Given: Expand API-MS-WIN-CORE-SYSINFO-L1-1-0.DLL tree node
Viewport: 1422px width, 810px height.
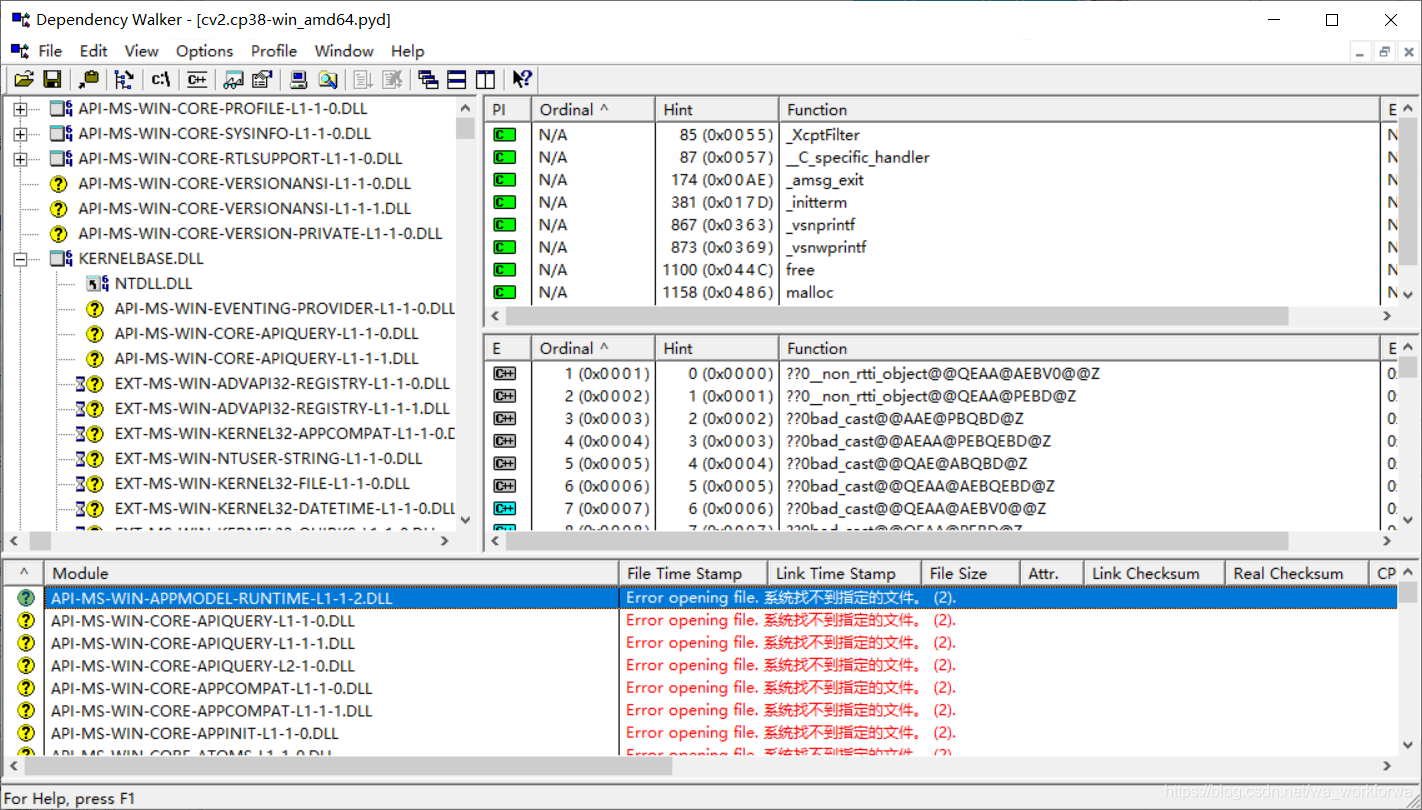Looking at the screenshot, I should click(x=20, y=134).
